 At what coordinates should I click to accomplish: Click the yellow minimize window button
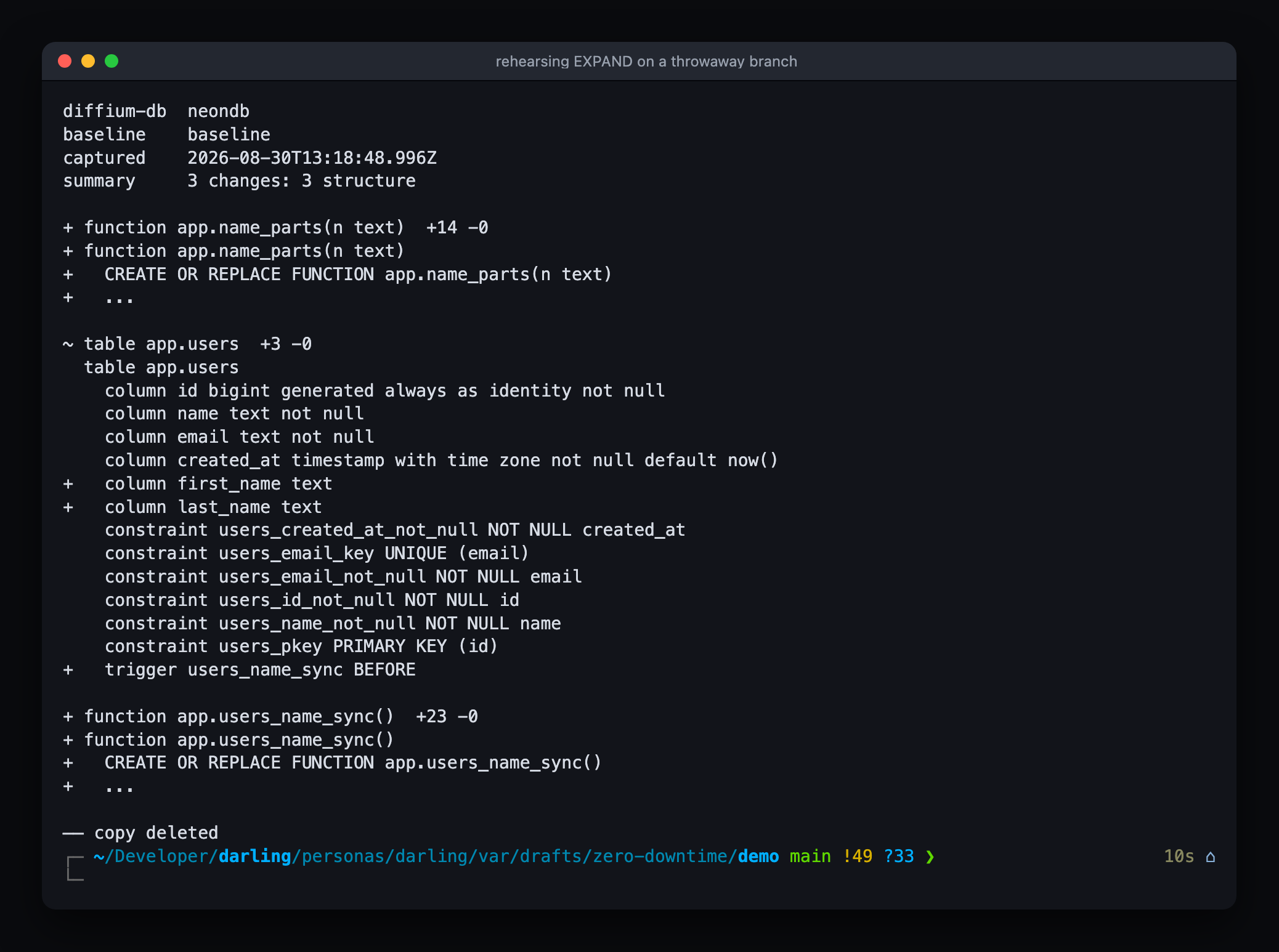tap(88, 61)
